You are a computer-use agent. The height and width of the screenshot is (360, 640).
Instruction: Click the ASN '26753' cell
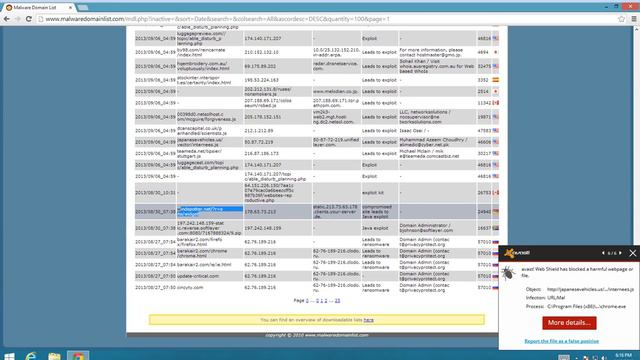(x=484, y=193)
